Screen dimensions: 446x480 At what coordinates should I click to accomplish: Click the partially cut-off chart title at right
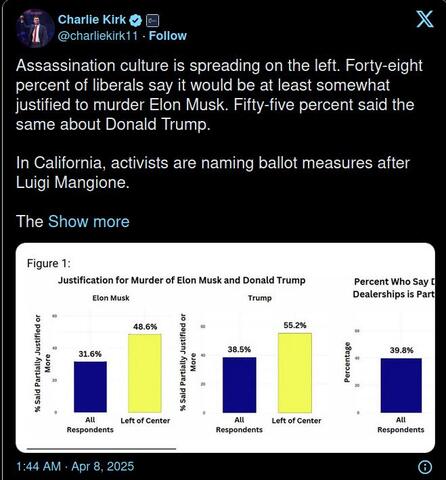point(394,288)
